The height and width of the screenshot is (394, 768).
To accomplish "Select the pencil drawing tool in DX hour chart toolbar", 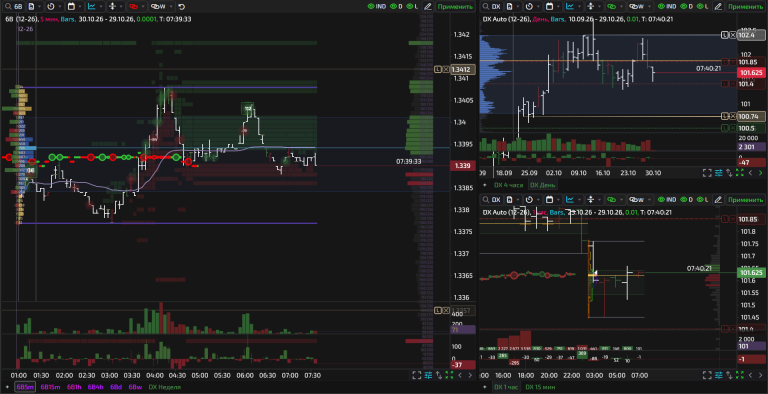I will (719, 199).
